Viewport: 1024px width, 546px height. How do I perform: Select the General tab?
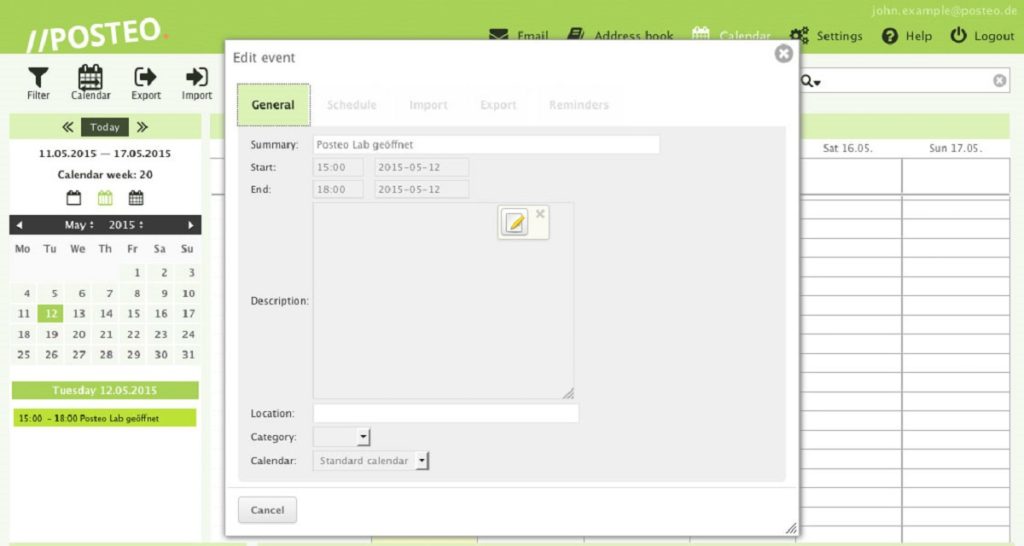273,105
